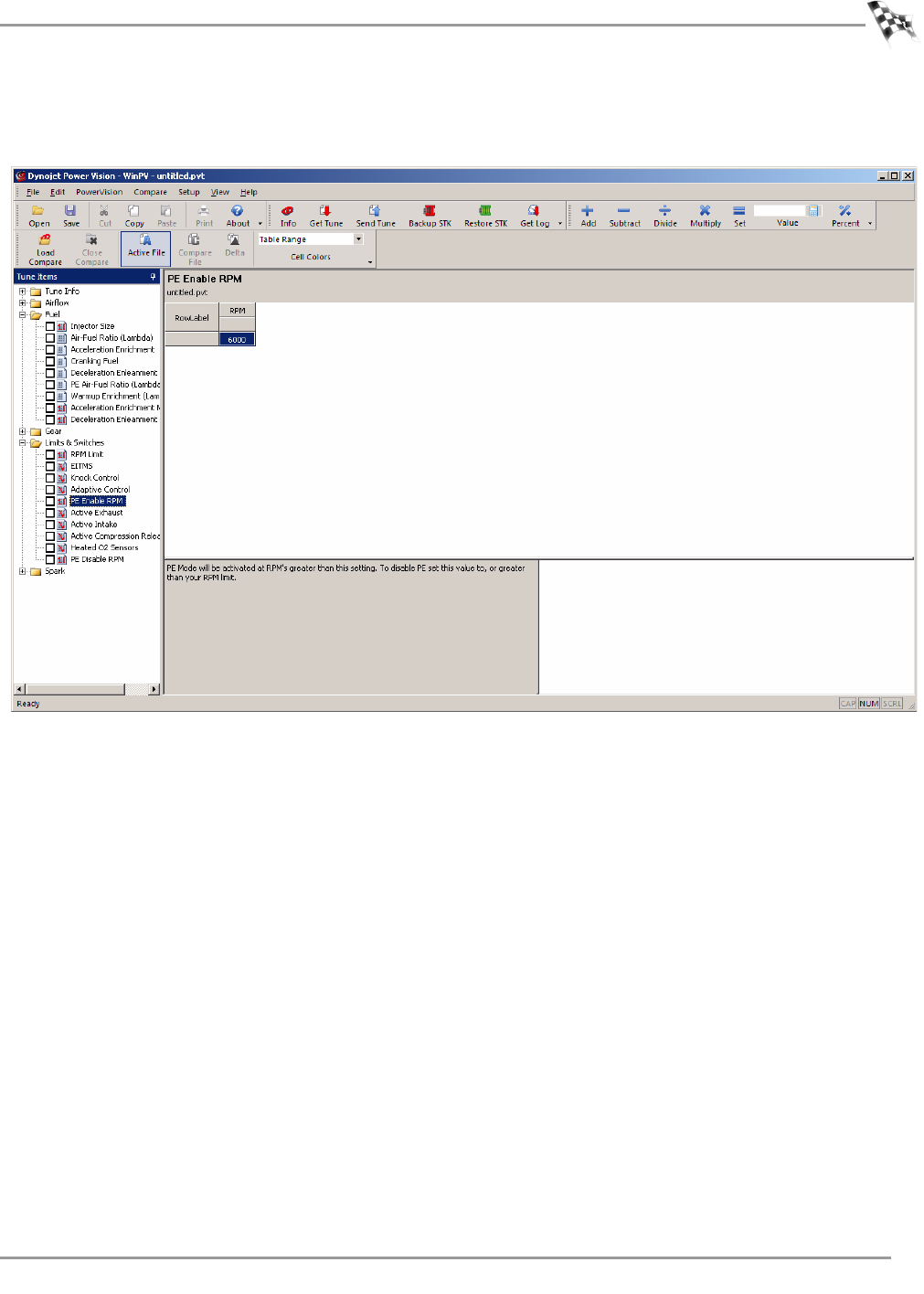Screen dimensions: 924x1294
Task: Open the Compare menu
Action: (x=150, y=192)
